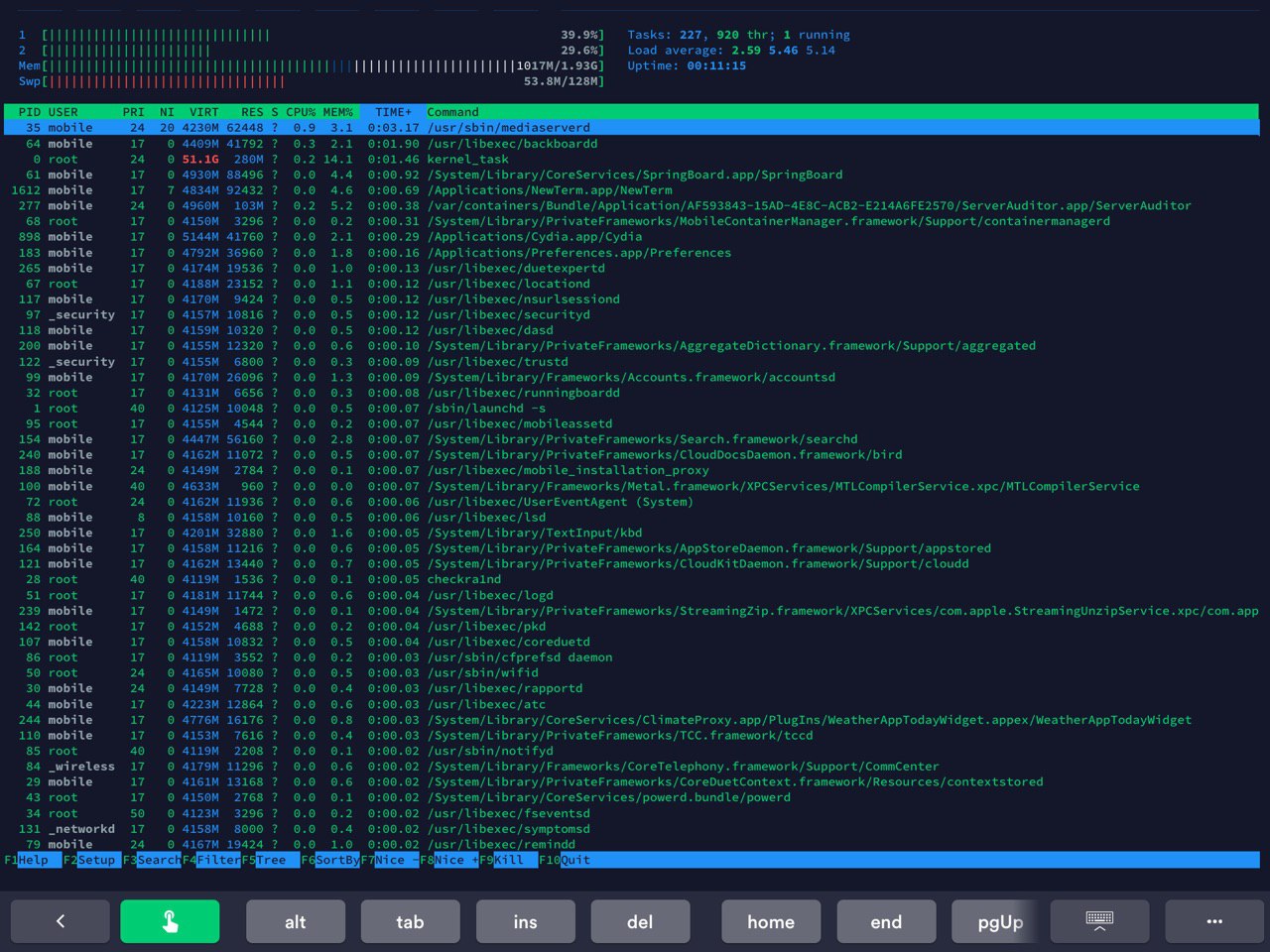Viewport: 1270px width, 952px height.
Task: Select the mediaserverd process row
Action: [631, 128]
